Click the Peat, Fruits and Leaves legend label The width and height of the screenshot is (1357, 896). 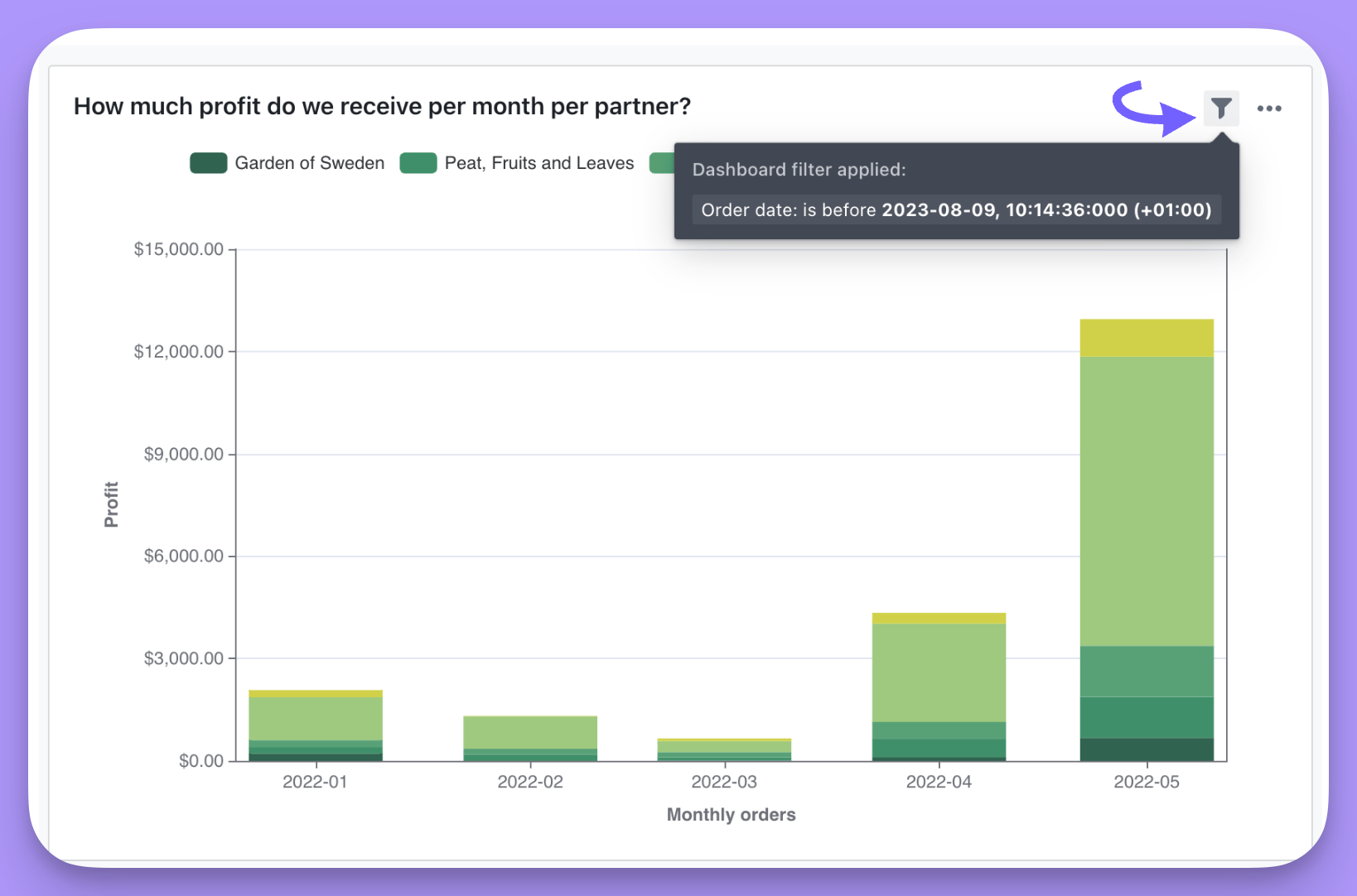(x=539, y=163)
